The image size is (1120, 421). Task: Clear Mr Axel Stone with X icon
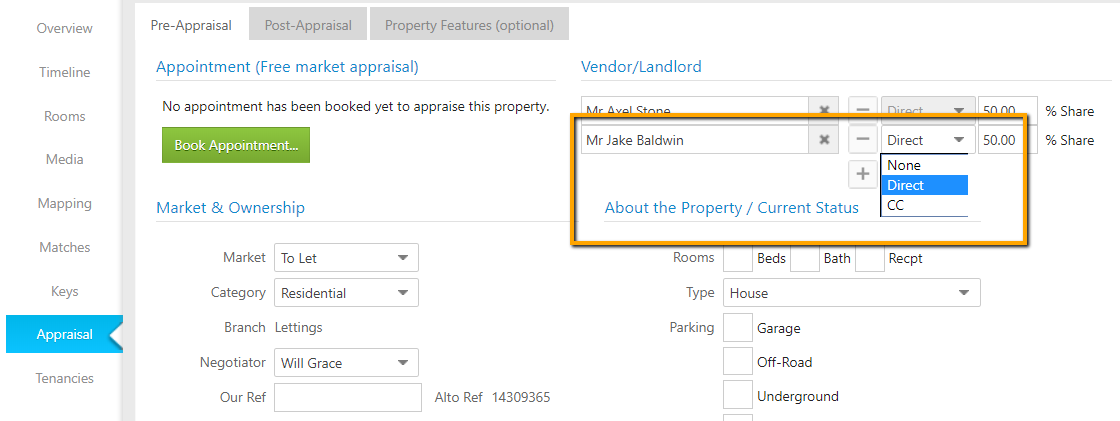[x=824, y=109]
